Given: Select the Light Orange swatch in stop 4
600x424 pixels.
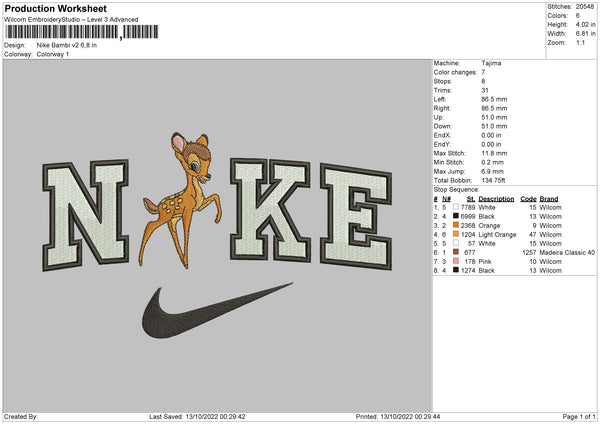Looking at the screenshot, I should click(456, 234).
